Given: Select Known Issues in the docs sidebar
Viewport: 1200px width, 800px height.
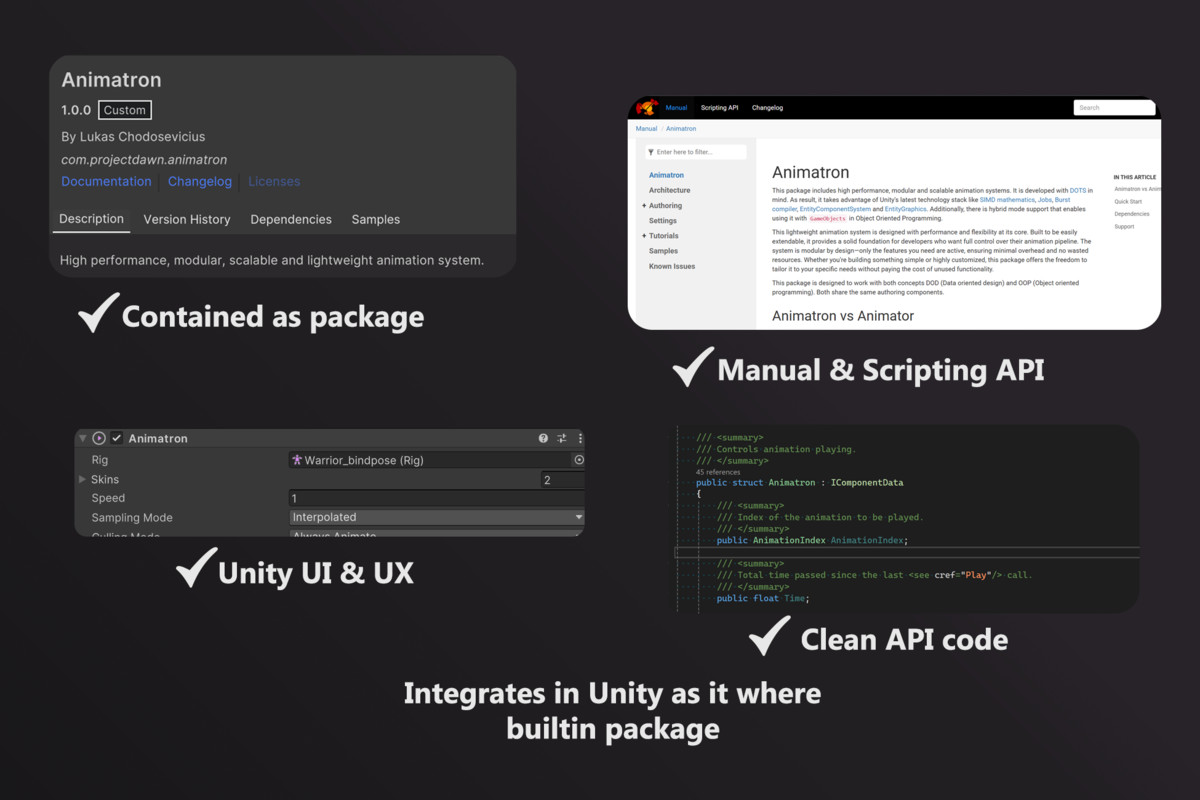Looking at the screenshot, I should [x=672, y=267].
